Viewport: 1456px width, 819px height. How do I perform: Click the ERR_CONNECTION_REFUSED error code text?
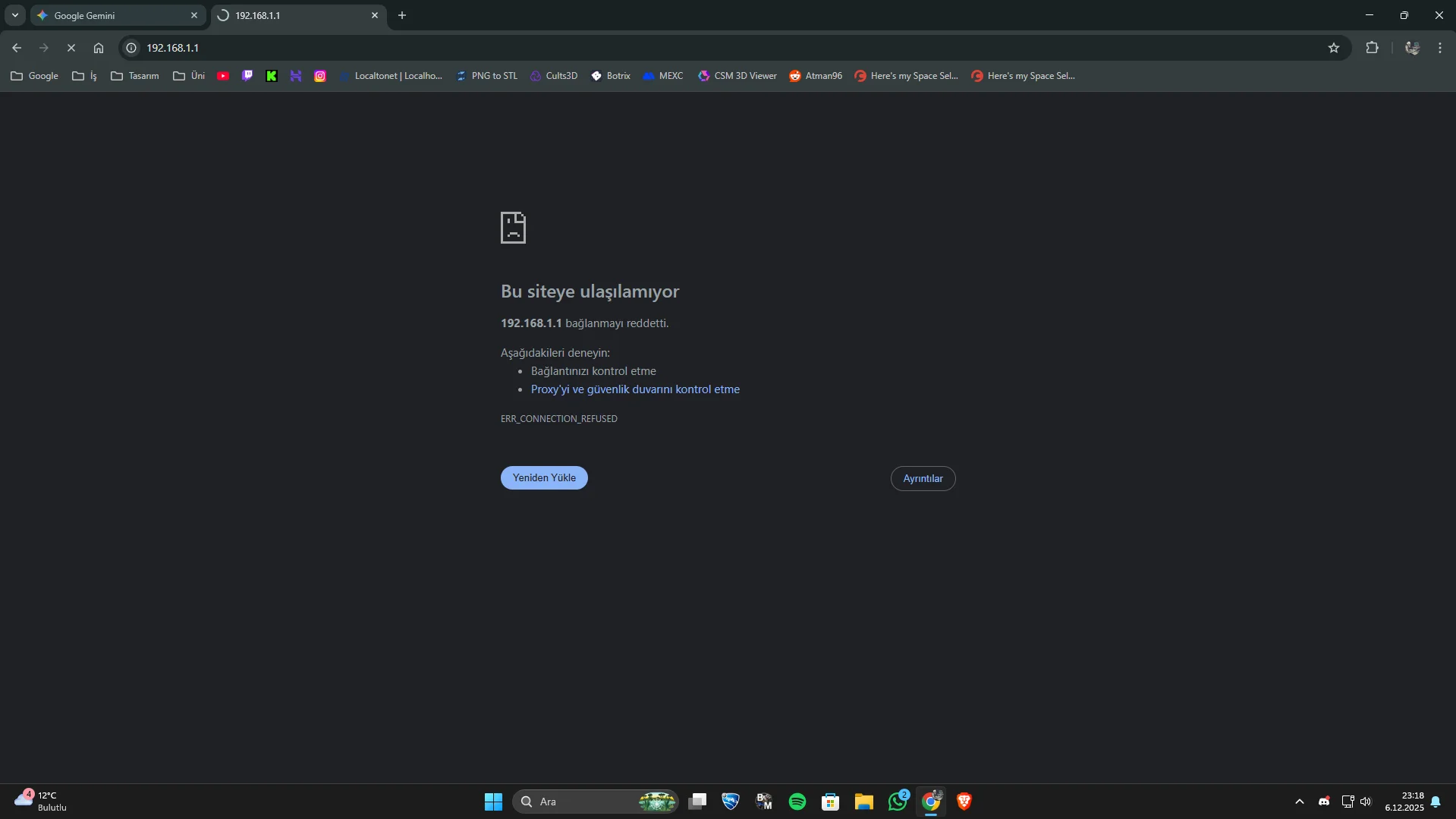point(559,419)
